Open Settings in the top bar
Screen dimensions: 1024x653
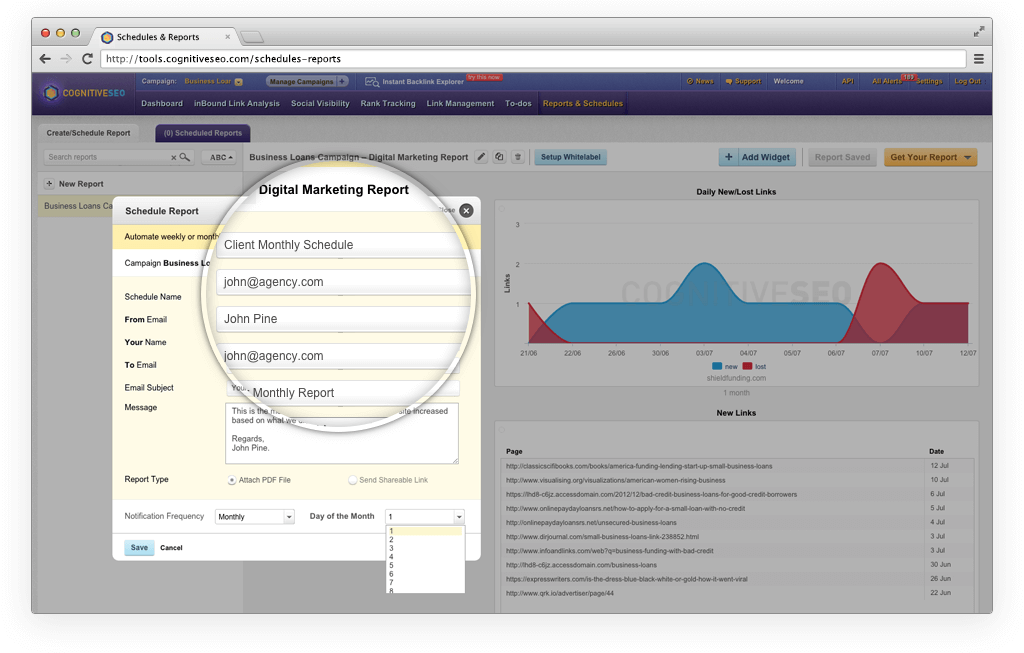pyautogui.click(x=929, y=82)
